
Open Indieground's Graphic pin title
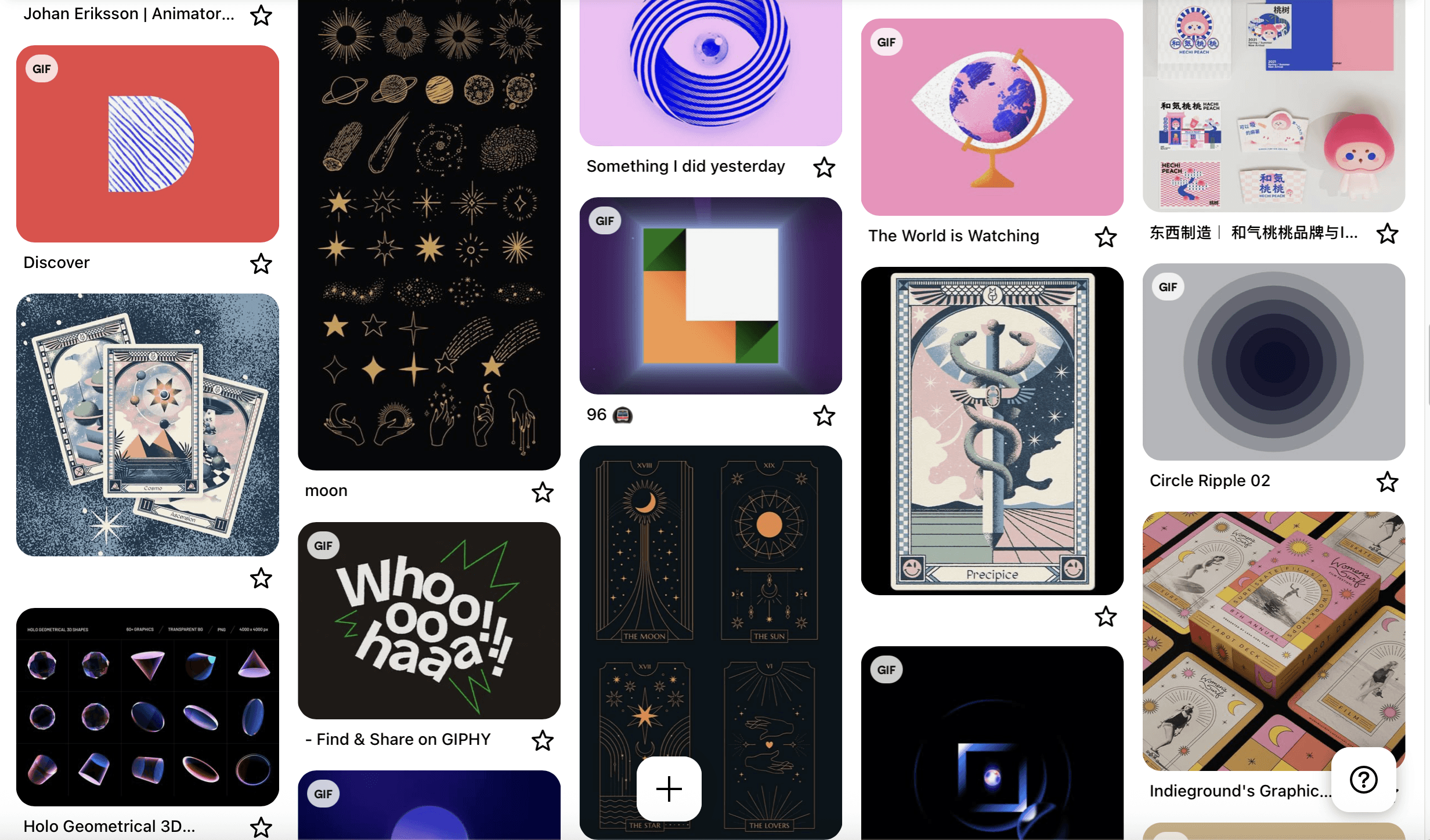pyautogui.click(x=1240, y=791)
